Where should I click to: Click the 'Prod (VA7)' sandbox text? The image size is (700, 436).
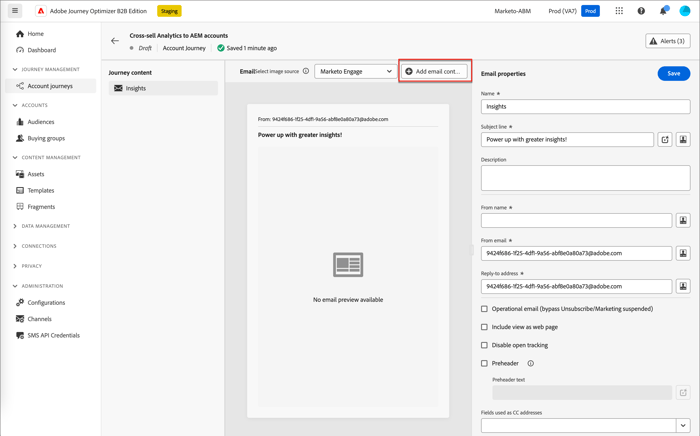(x=562, y=11)
